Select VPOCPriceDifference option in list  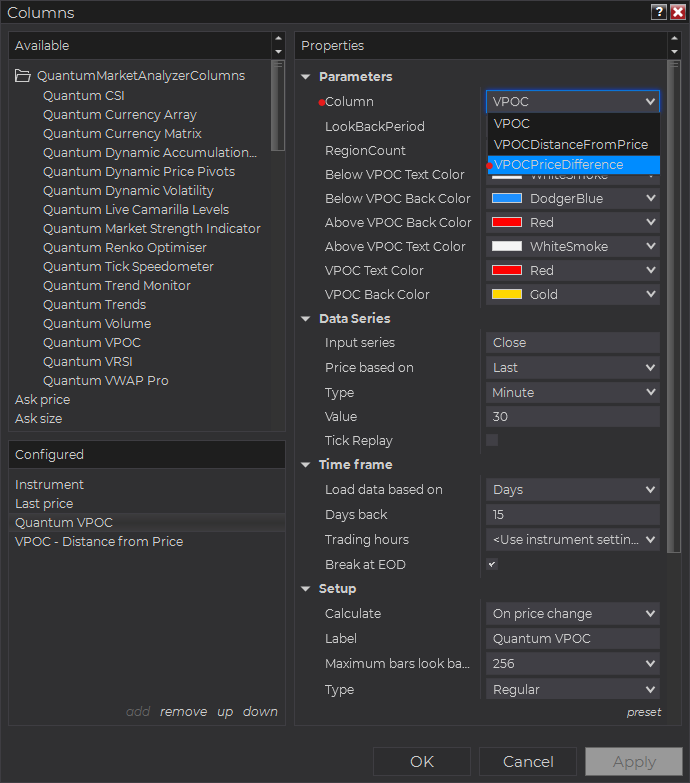click(x=574, y=165)
